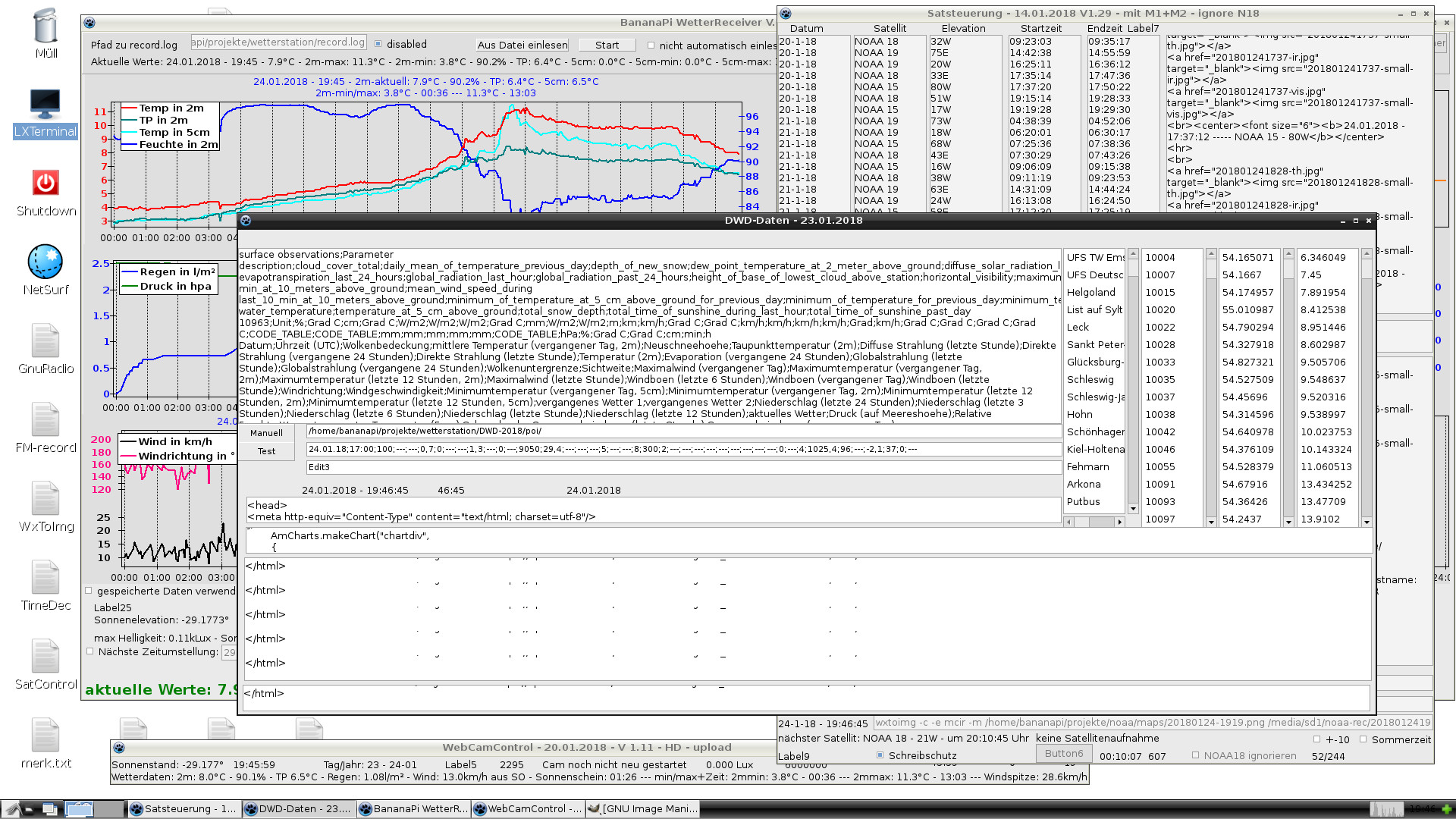The image size is (1456, 819).
Task: Click the Aus Datei einlesen button
Action: click(522, 45)
